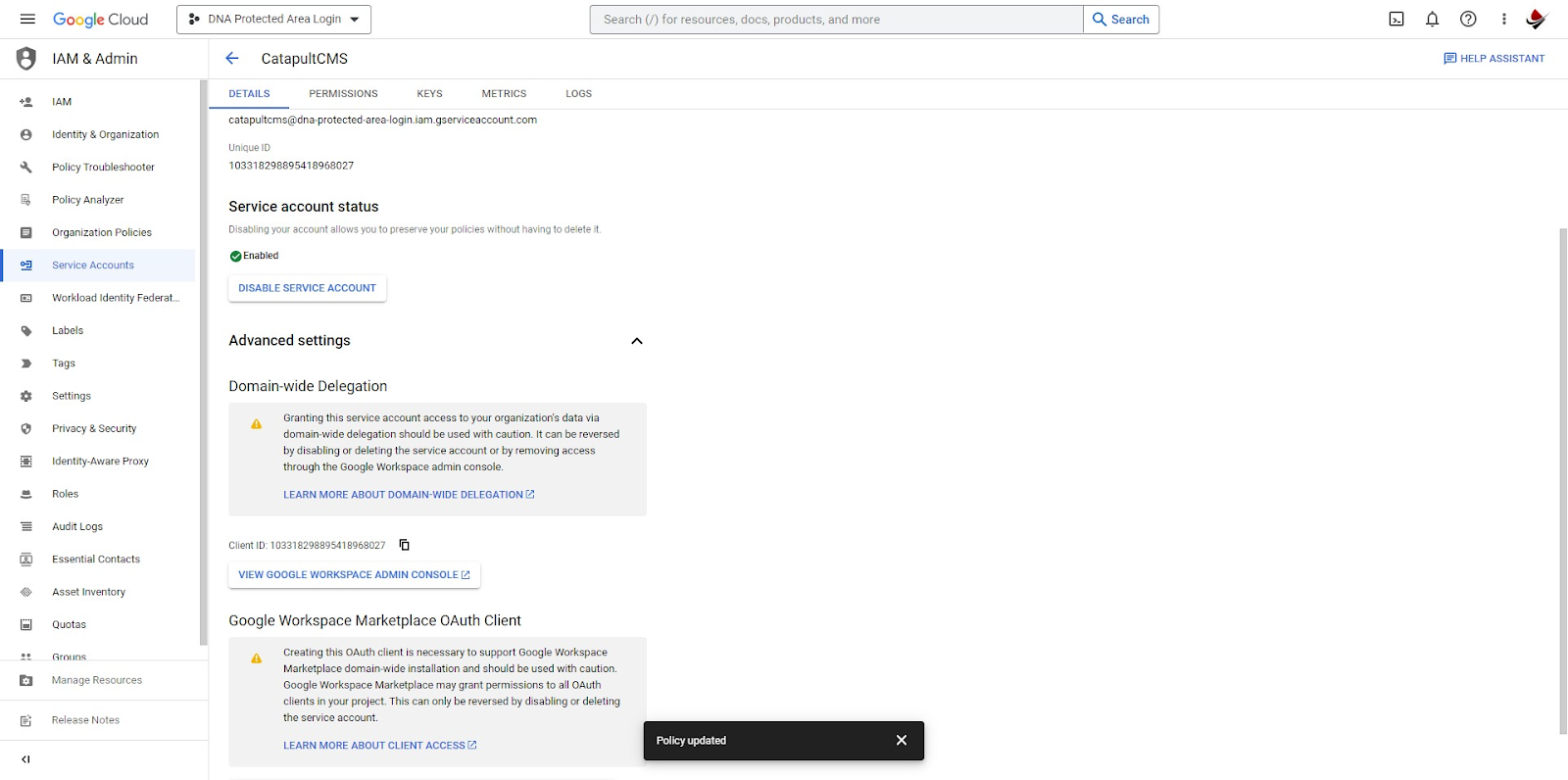Image resolution: width=1568 pixels, height=780 pixels.
Task: Follow Learn More About Client Access link
Action: (380, 746)
